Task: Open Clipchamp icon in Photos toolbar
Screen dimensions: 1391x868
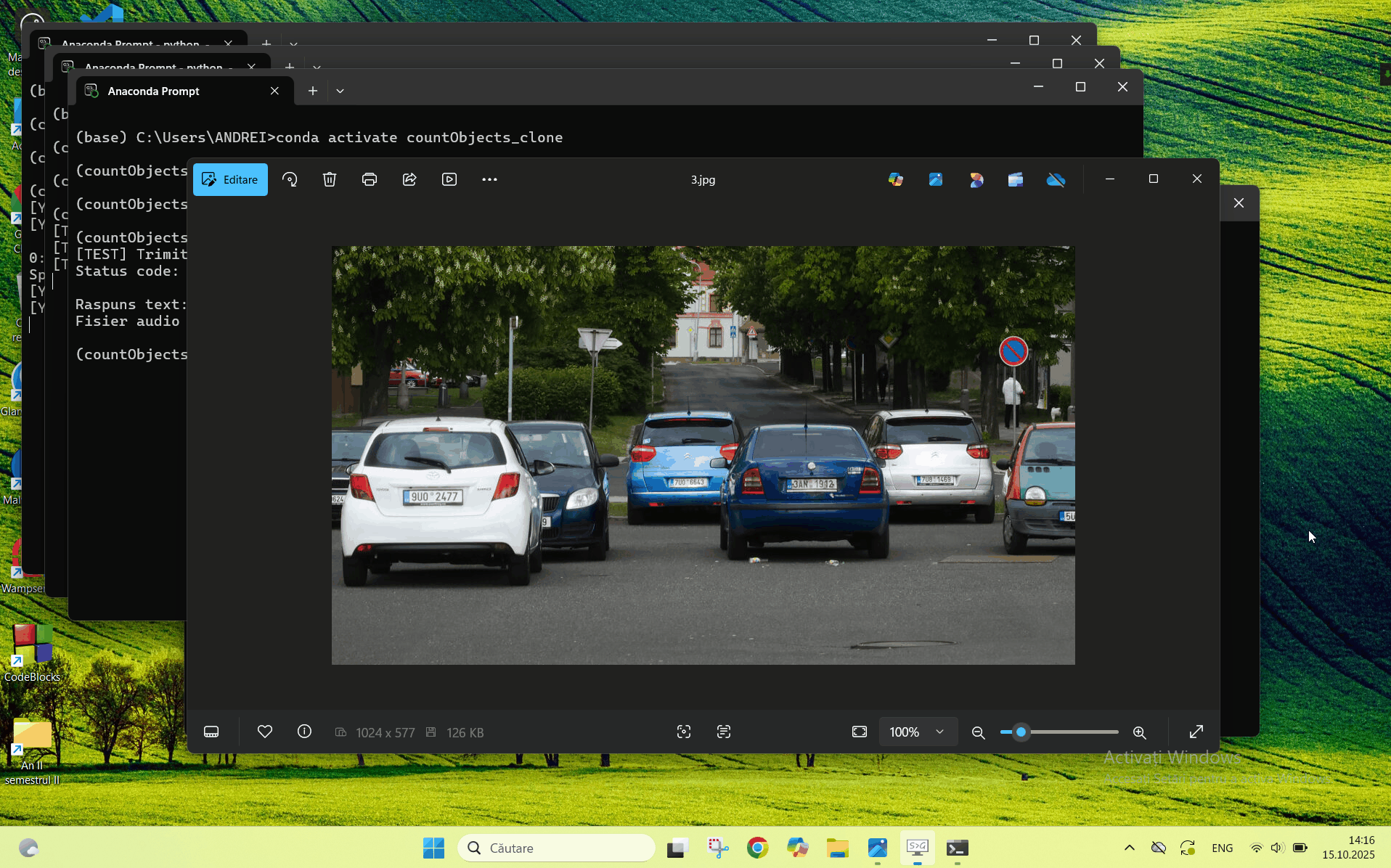Action: [x=1016, y=179]
